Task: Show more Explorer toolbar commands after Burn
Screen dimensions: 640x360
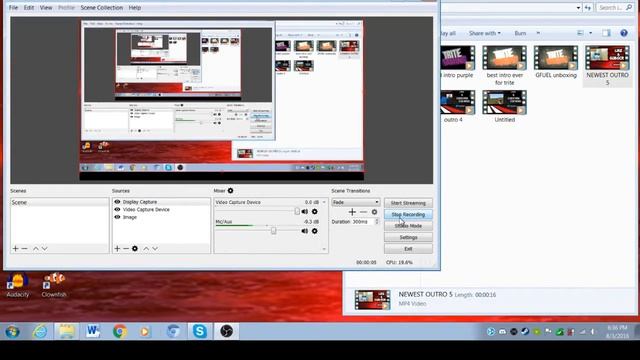Action: (x=538, y=33)
